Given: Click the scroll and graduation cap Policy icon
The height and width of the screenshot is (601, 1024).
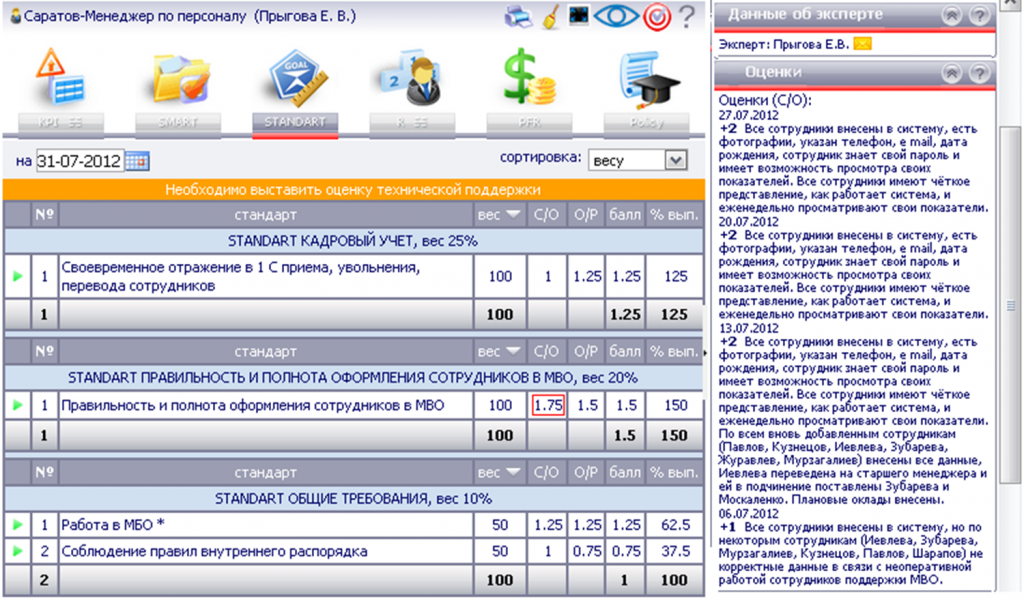Looking at the screenshot, I should (648, 78).
